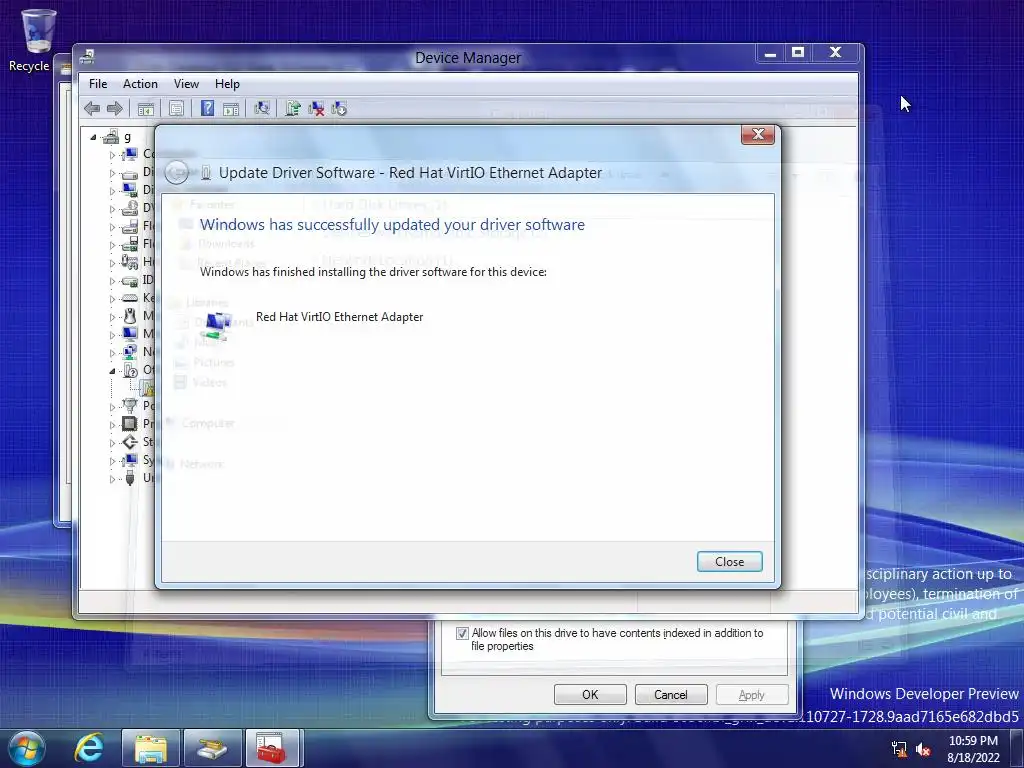The width and height of the screenshot is (1024, 768).
Task: Select the Processors chip icon
Action: point(130,424)
